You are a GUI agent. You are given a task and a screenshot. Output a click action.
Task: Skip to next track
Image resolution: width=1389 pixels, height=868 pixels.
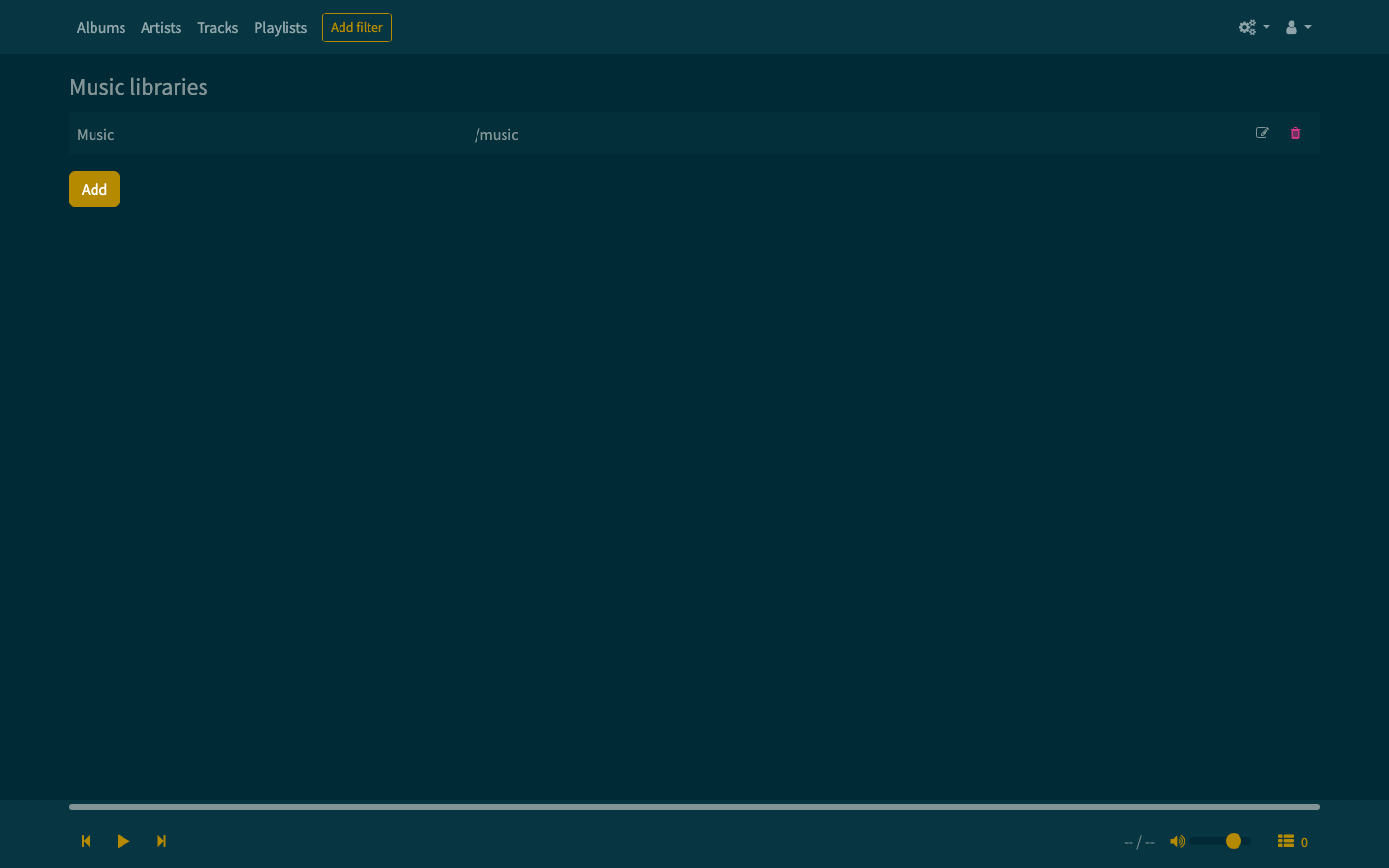coord(161,841)
